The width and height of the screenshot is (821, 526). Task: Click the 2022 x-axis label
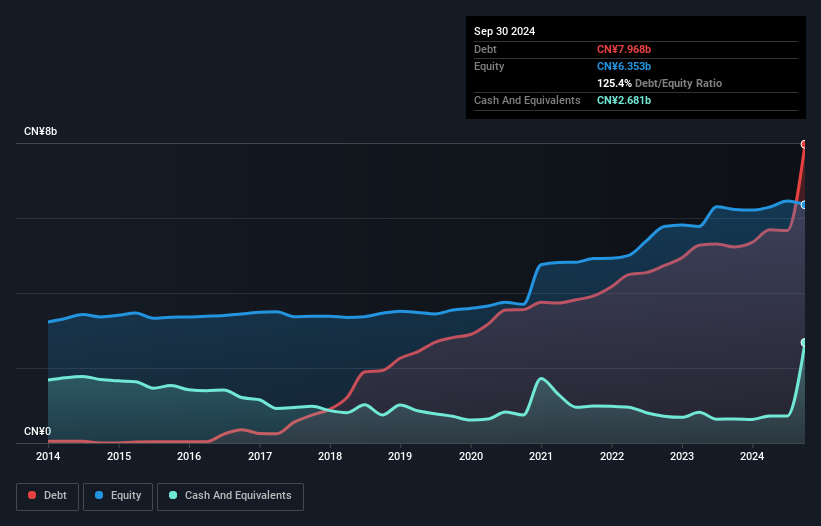[x=612, y=456]
